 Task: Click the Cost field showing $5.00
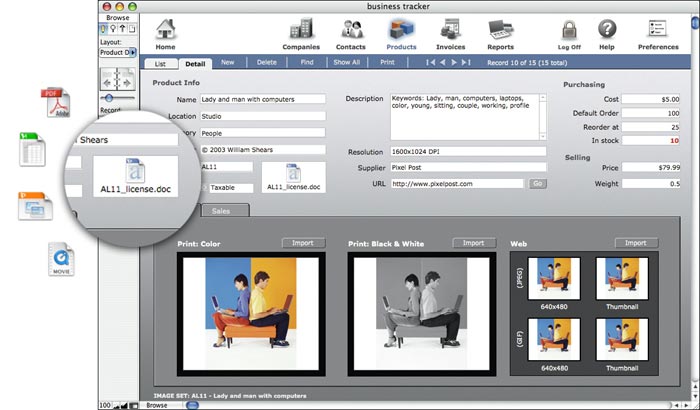pyautogui.click(x=651, y=99)
